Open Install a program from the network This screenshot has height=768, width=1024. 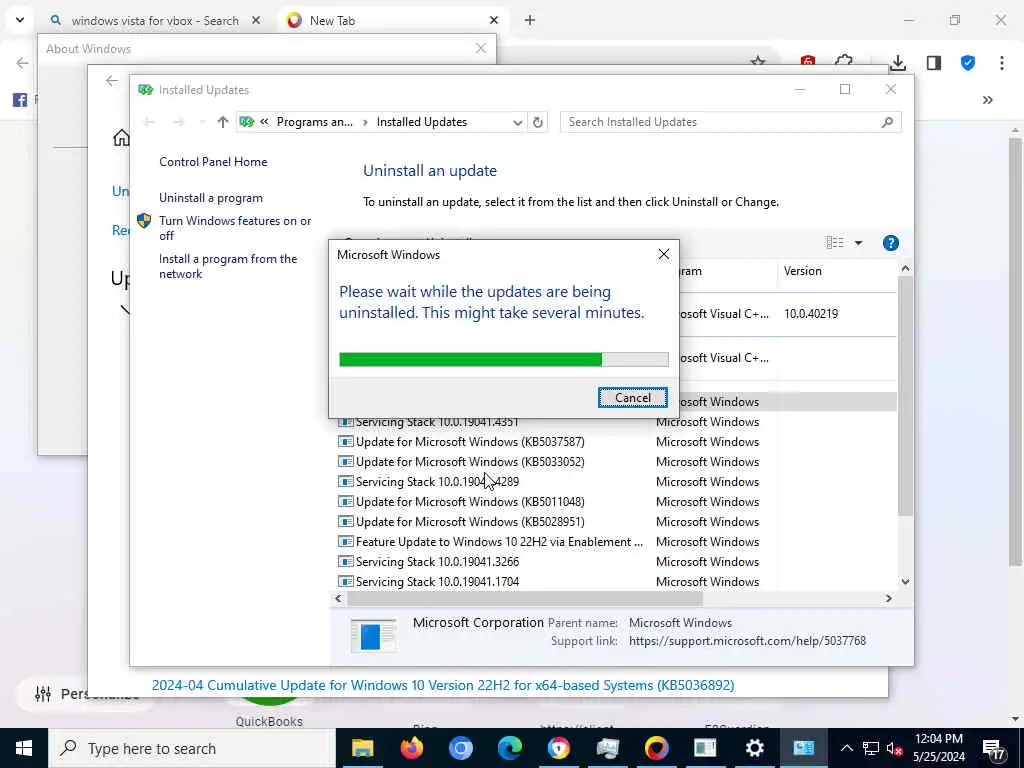pyautogui.click(x=228, y=266)
